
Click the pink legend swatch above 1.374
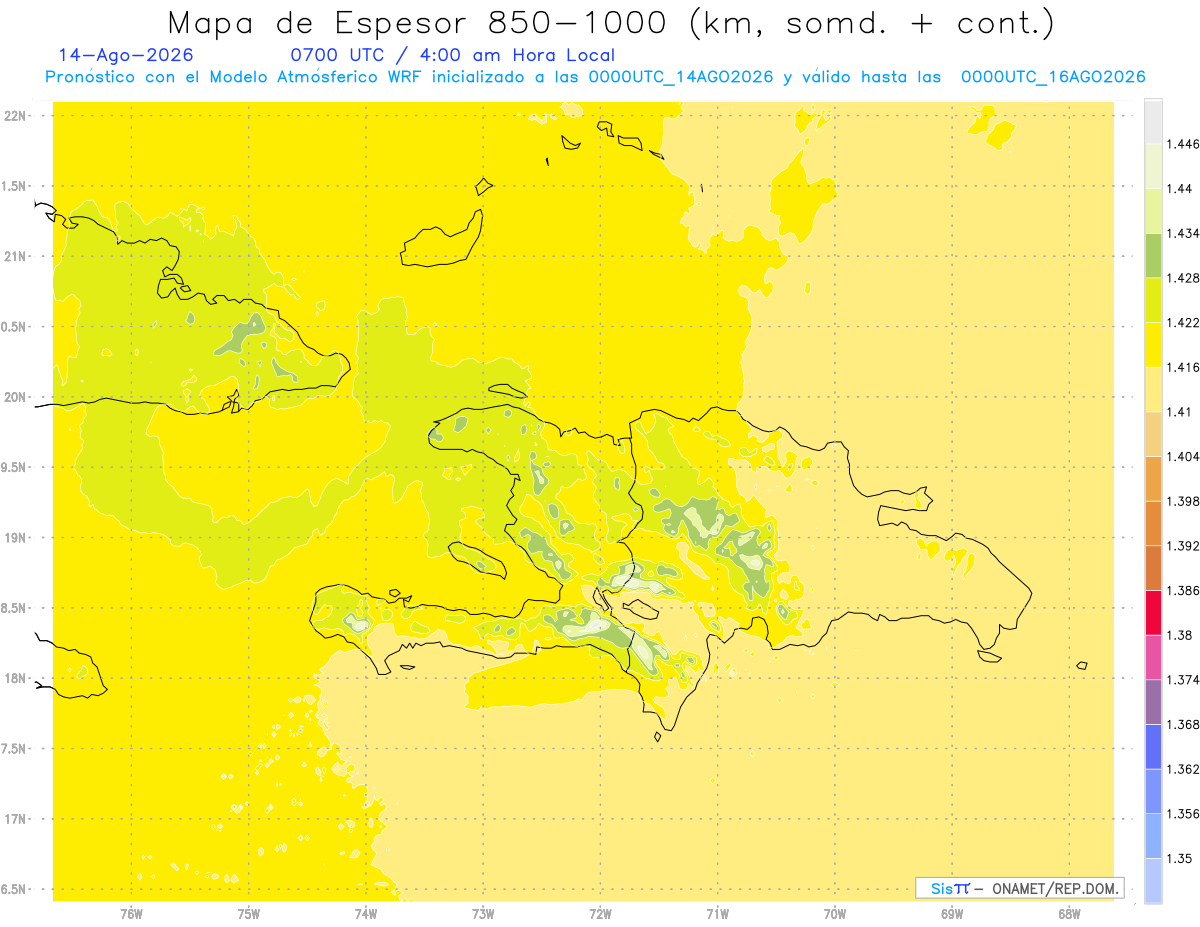pos(1153,657)
